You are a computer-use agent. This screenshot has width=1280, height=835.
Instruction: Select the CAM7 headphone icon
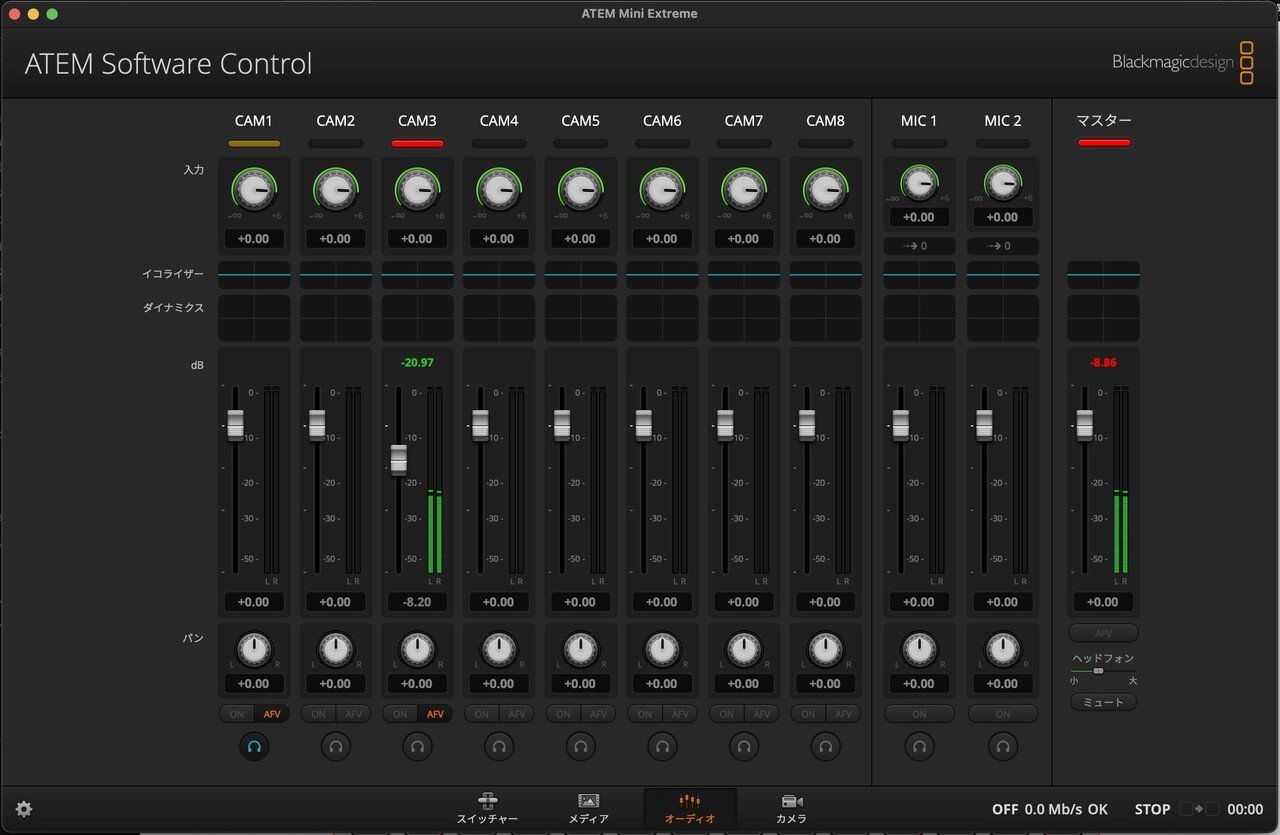click(x=743, y=746)
